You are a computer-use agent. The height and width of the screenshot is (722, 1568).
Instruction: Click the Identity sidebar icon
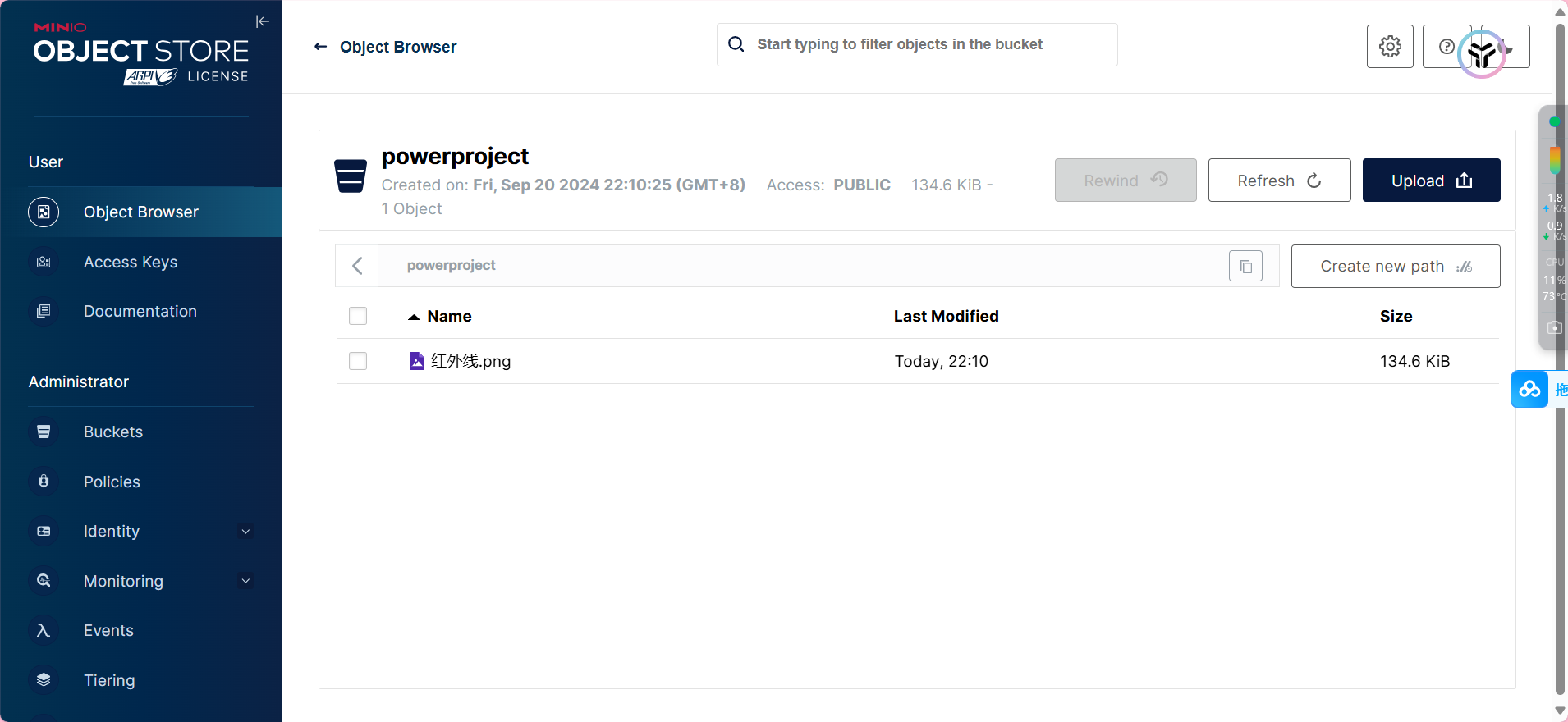[x=44, y=531]
